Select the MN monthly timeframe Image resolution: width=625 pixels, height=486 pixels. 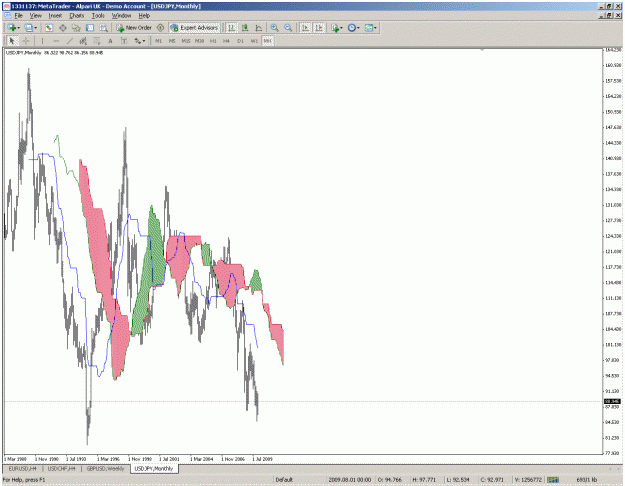[x=268, y=41]
